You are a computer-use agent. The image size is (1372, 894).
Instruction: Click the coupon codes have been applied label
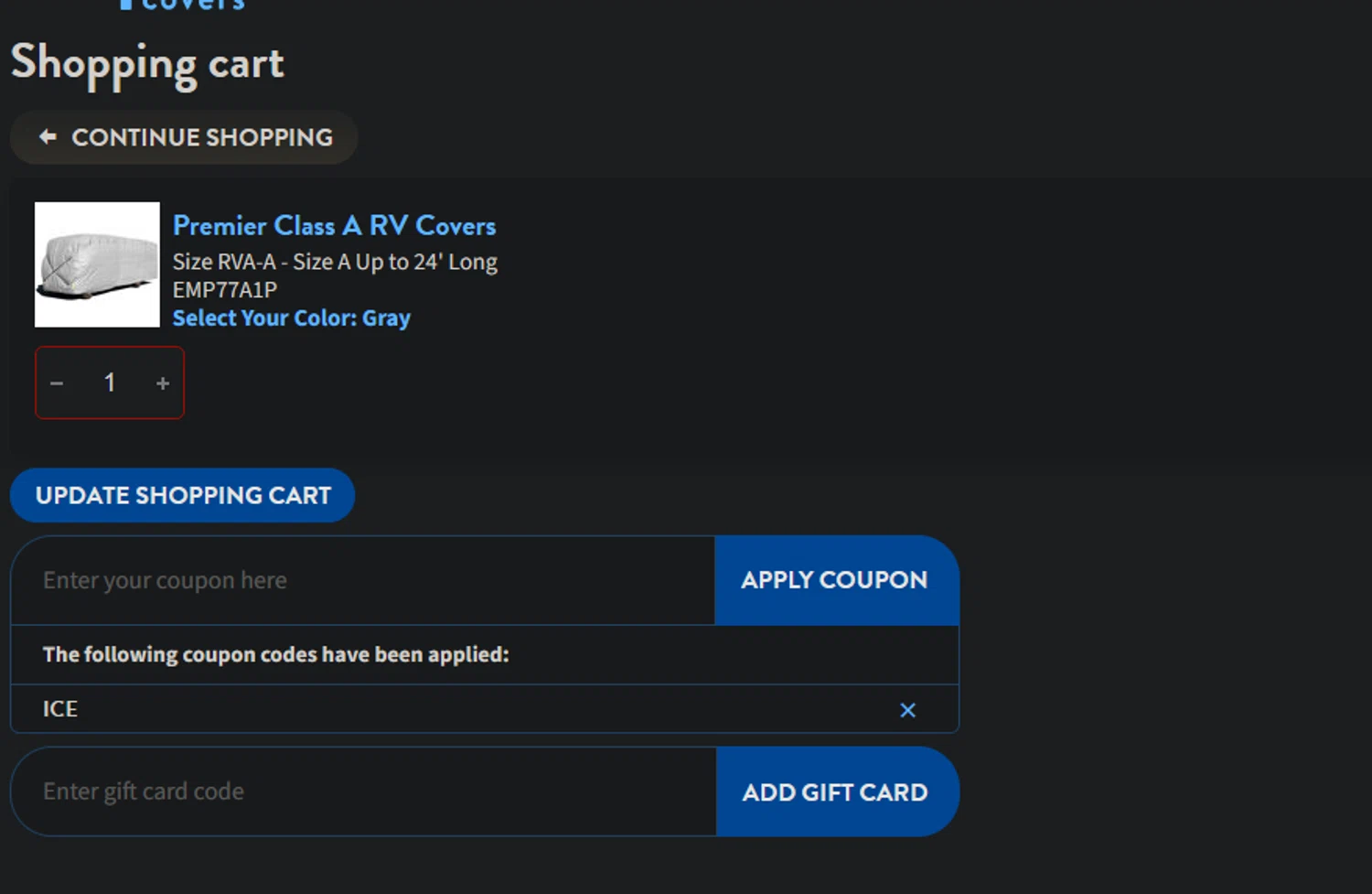pyautogui.click(x=275, y=654)
